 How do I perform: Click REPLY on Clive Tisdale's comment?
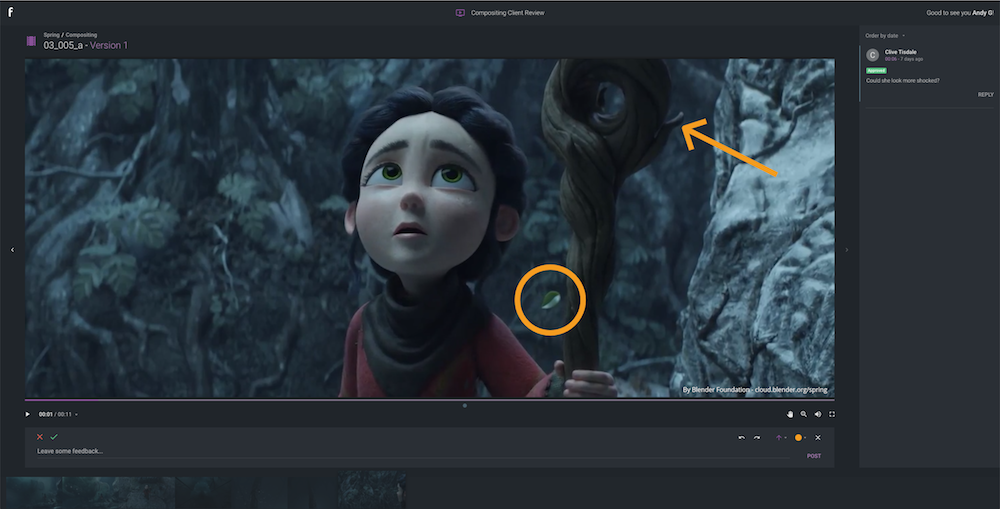pyautogui.click(x=985, y=94)
